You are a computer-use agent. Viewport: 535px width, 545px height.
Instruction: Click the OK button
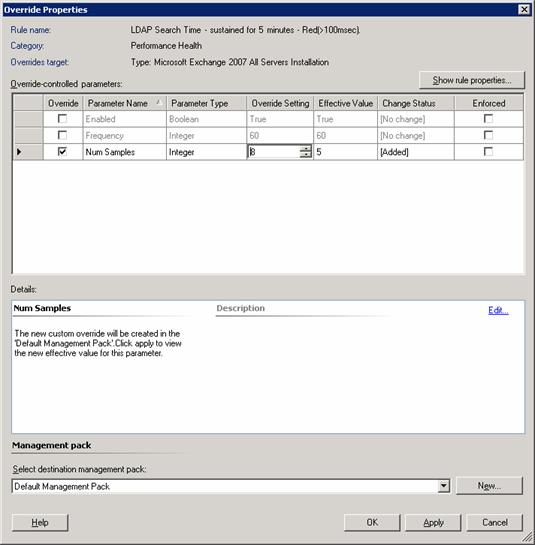(372, 522)
